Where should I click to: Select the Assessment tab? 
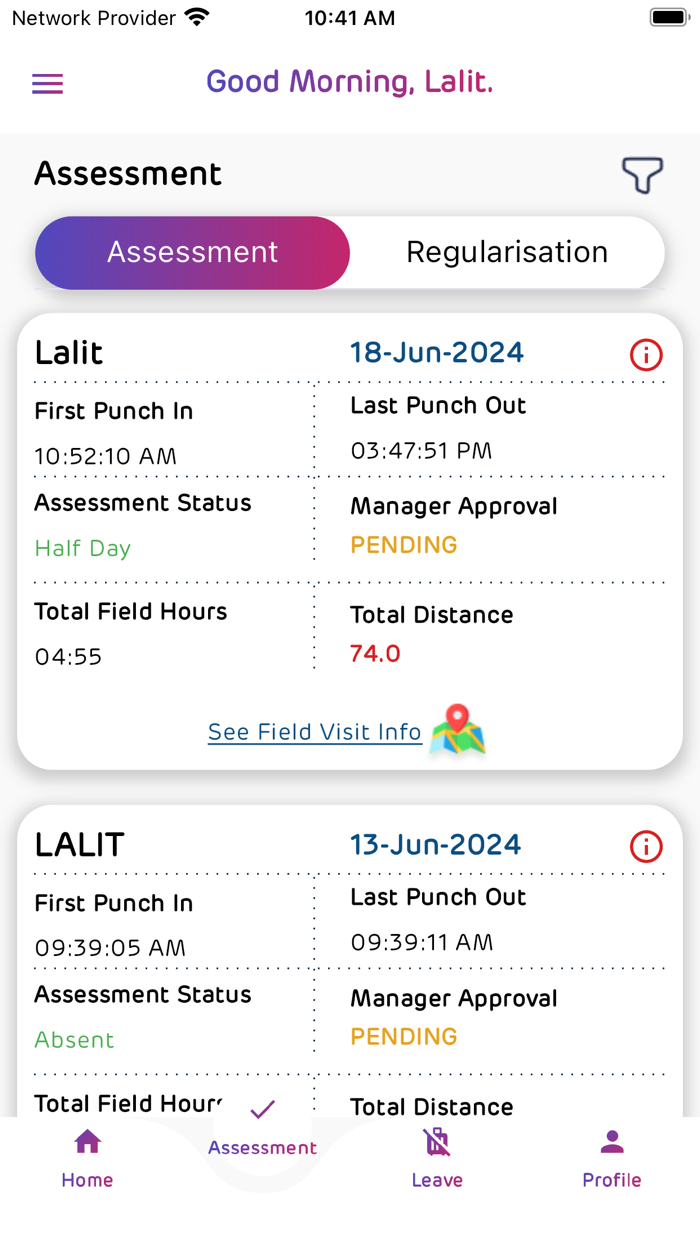192,252
